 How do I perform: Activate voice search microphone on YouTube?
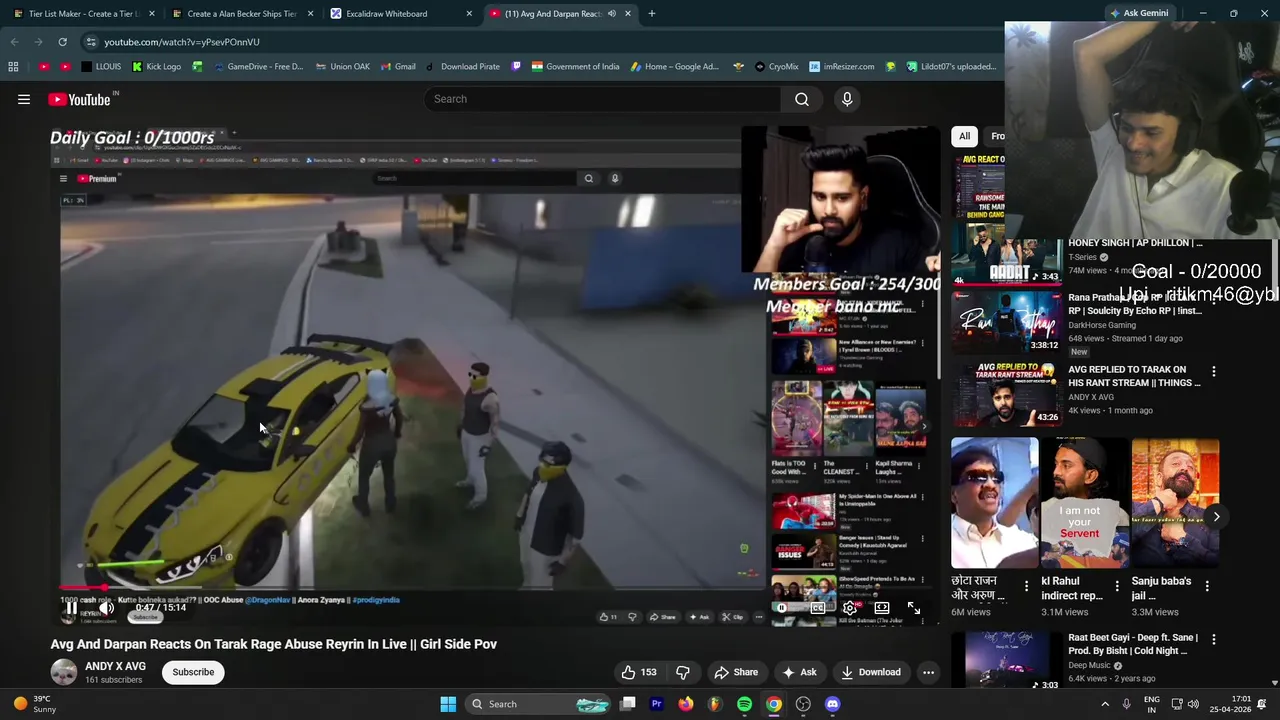click(847, 99)
